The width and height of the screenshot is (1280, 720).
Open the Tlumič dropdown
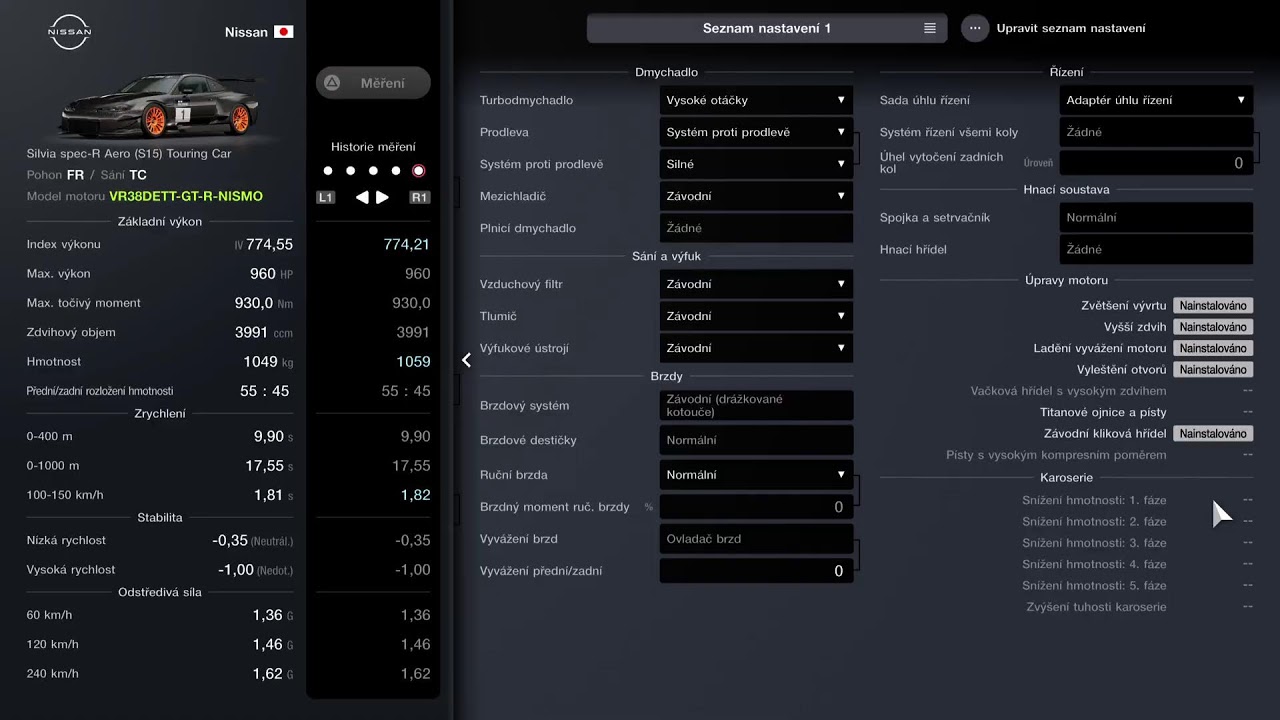point(756,316)
